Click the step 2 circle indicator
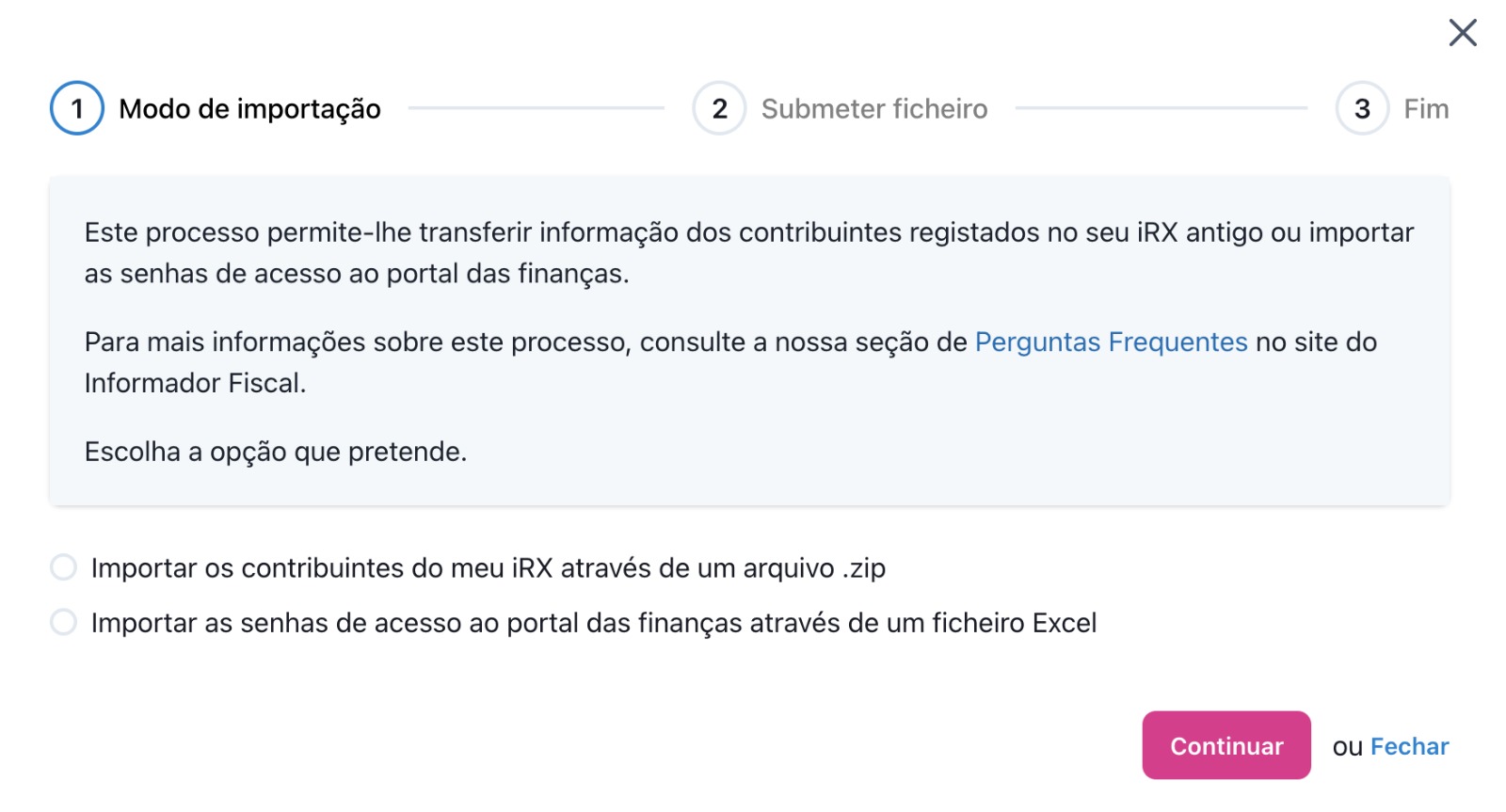 tap(719, 108)
